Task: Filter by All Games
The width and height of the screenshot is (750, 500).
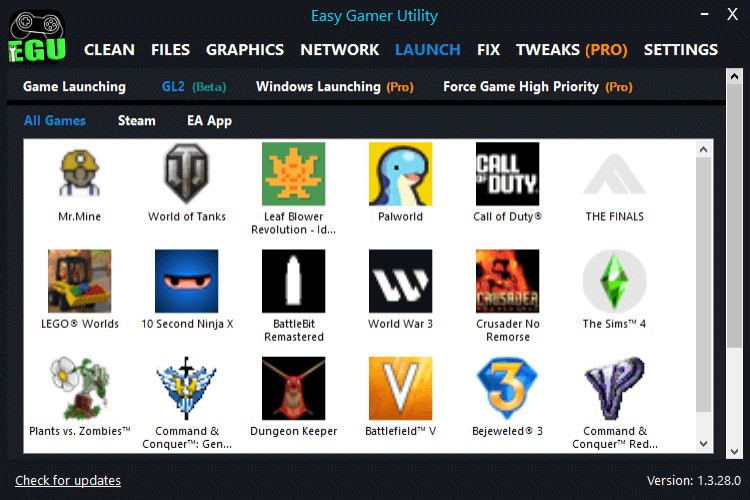Action: coord(55,121)
